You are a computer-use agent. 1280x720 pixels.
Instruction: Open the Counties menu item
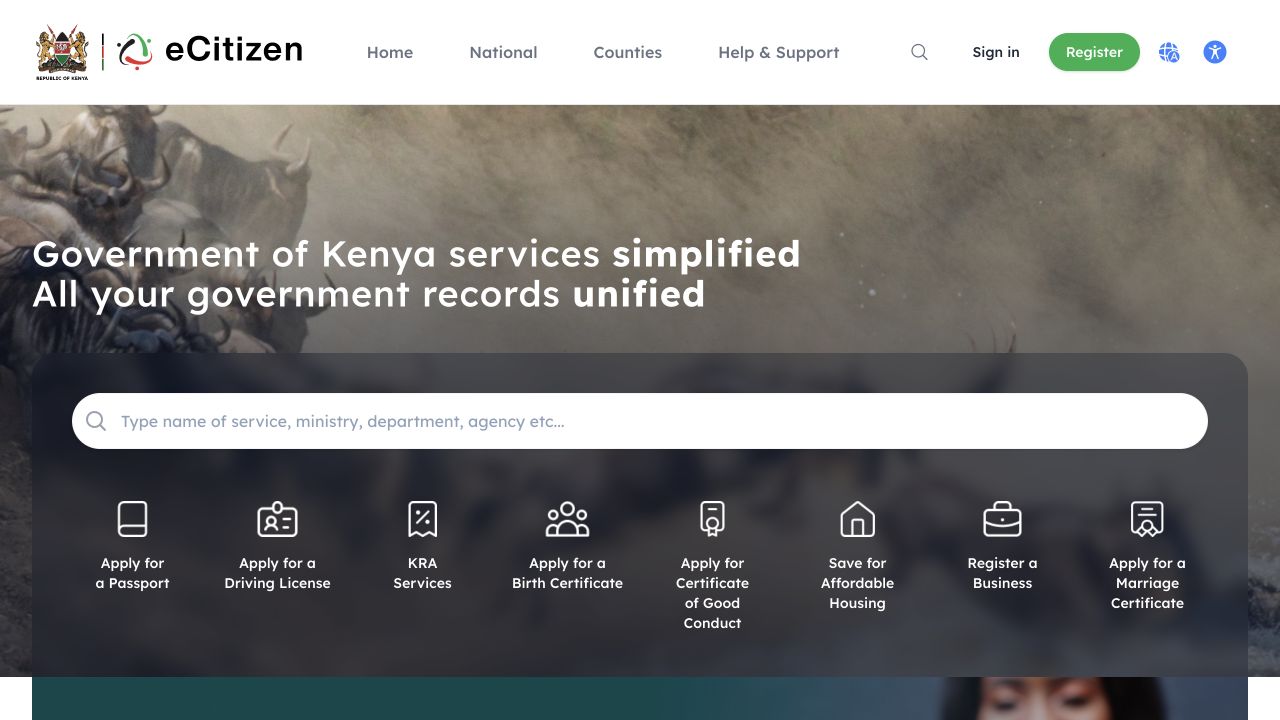pos(627,52)
